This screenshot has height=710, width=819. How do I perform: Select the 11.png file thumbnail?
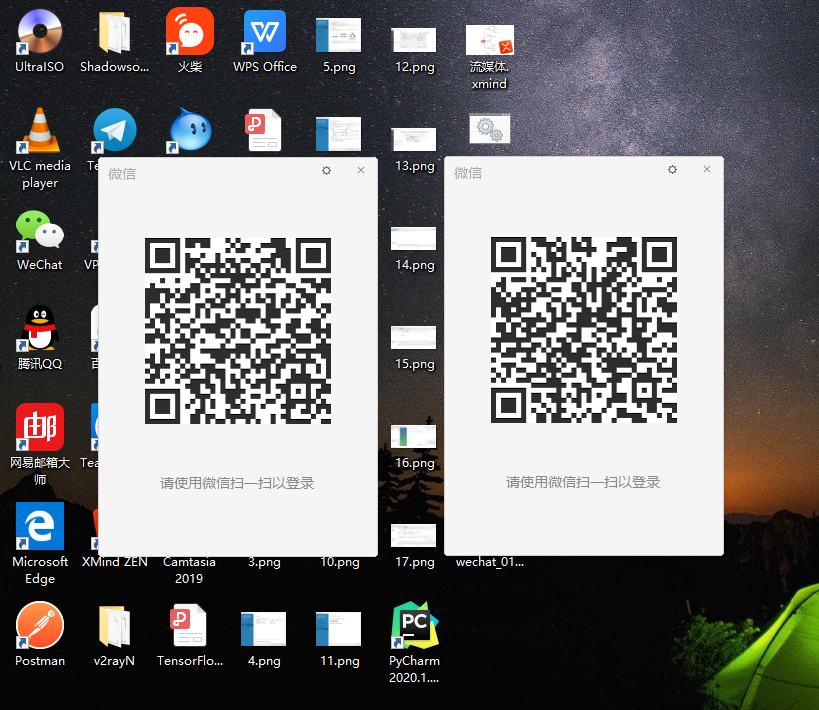pyautogui.click(x=338, y=628)
